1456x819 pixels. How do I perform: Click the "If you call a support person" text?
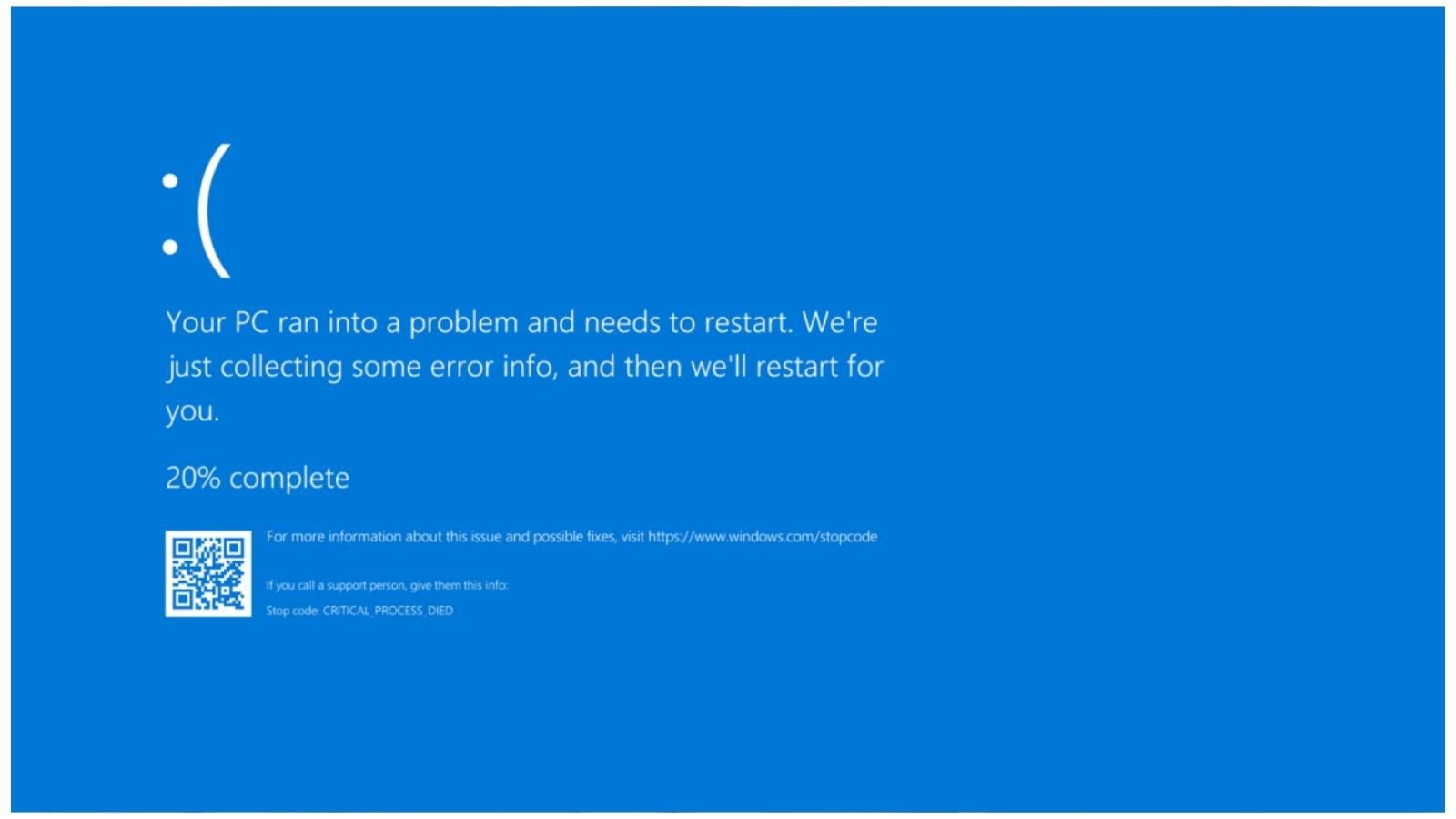[x=387, y=585]
